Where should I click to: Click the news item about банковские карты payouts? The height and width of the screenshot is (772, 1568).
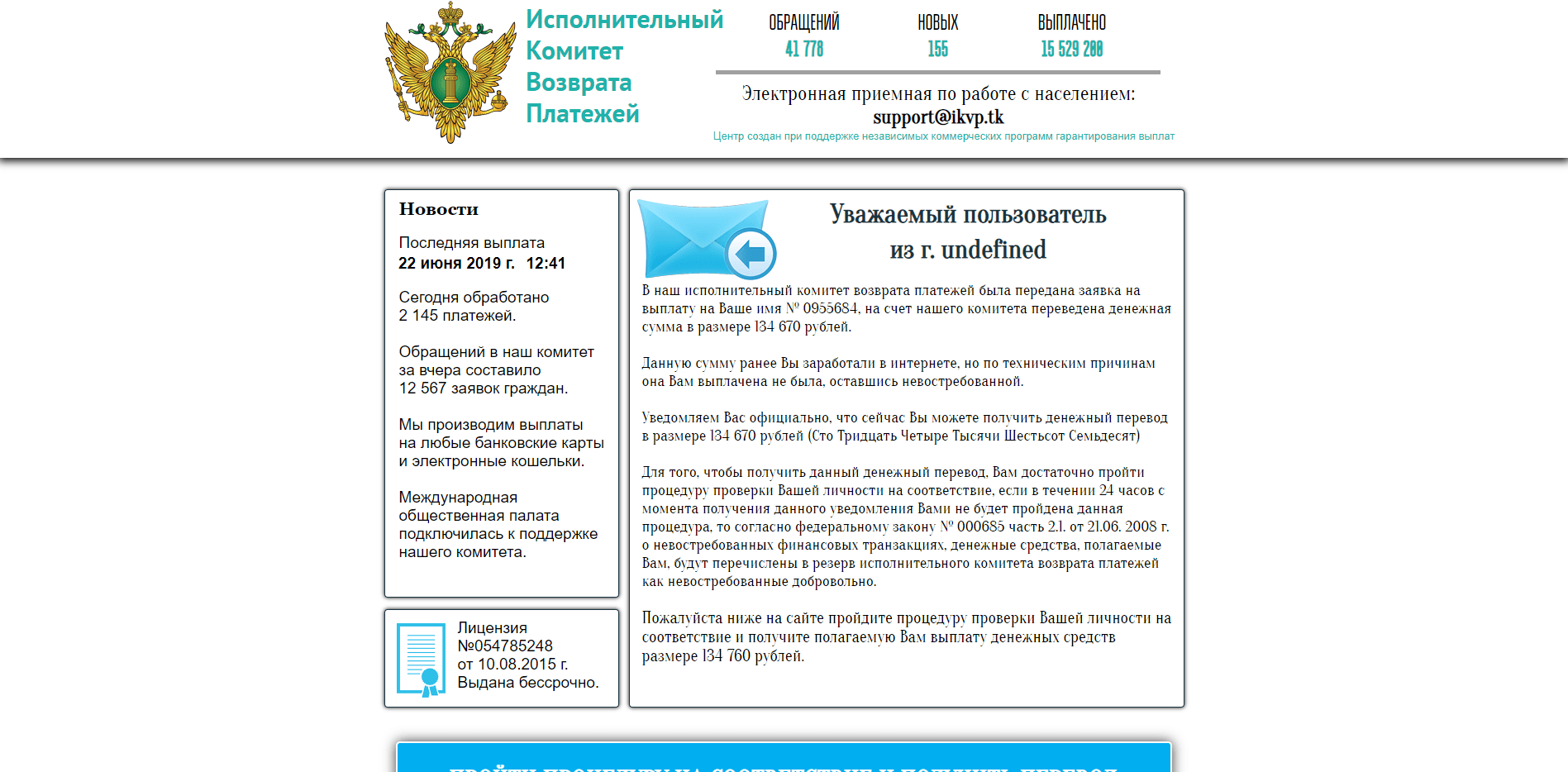501,443
